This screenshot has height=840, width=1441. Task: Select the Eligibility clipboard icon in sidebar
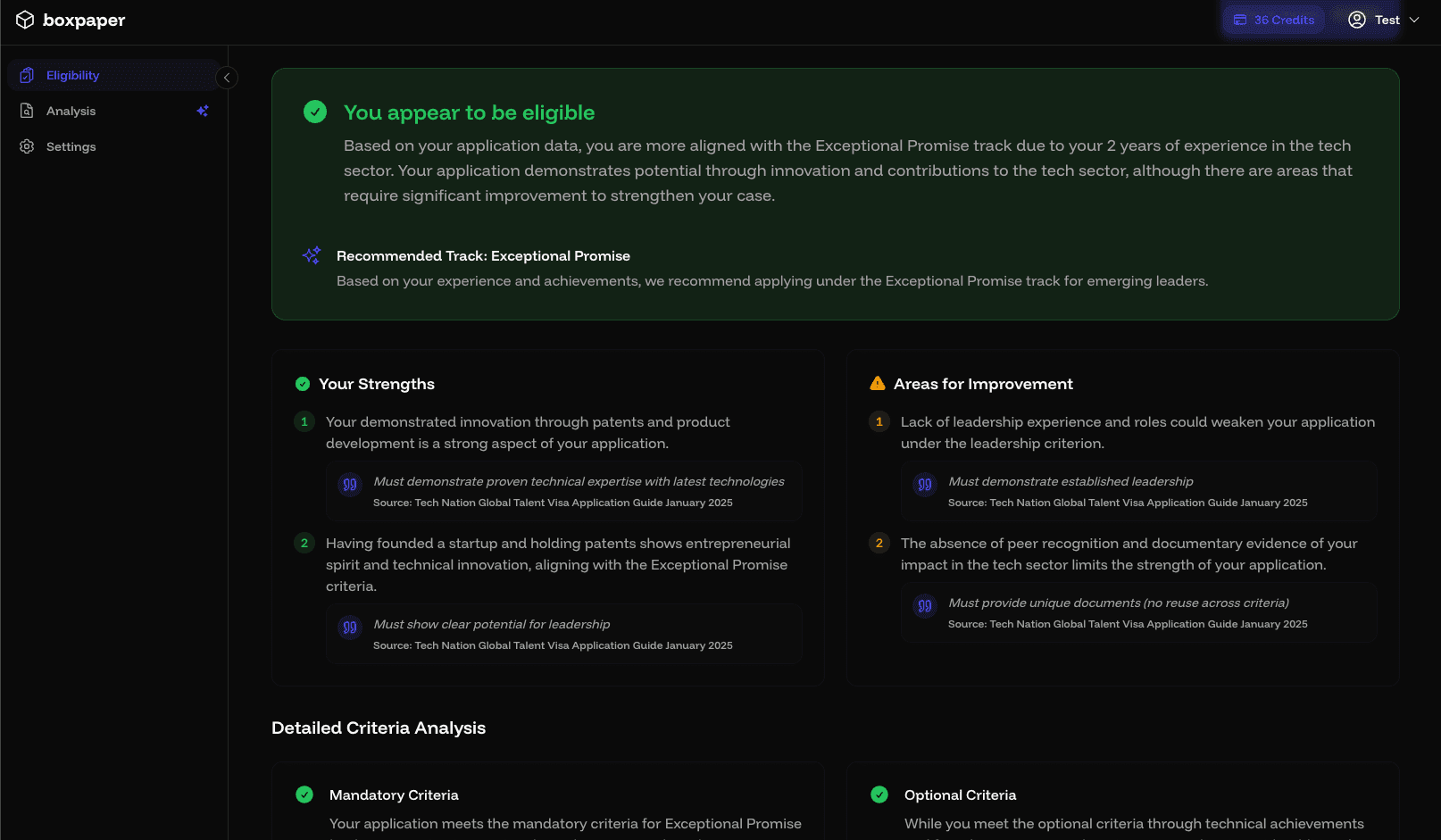[x=27, y=75]
